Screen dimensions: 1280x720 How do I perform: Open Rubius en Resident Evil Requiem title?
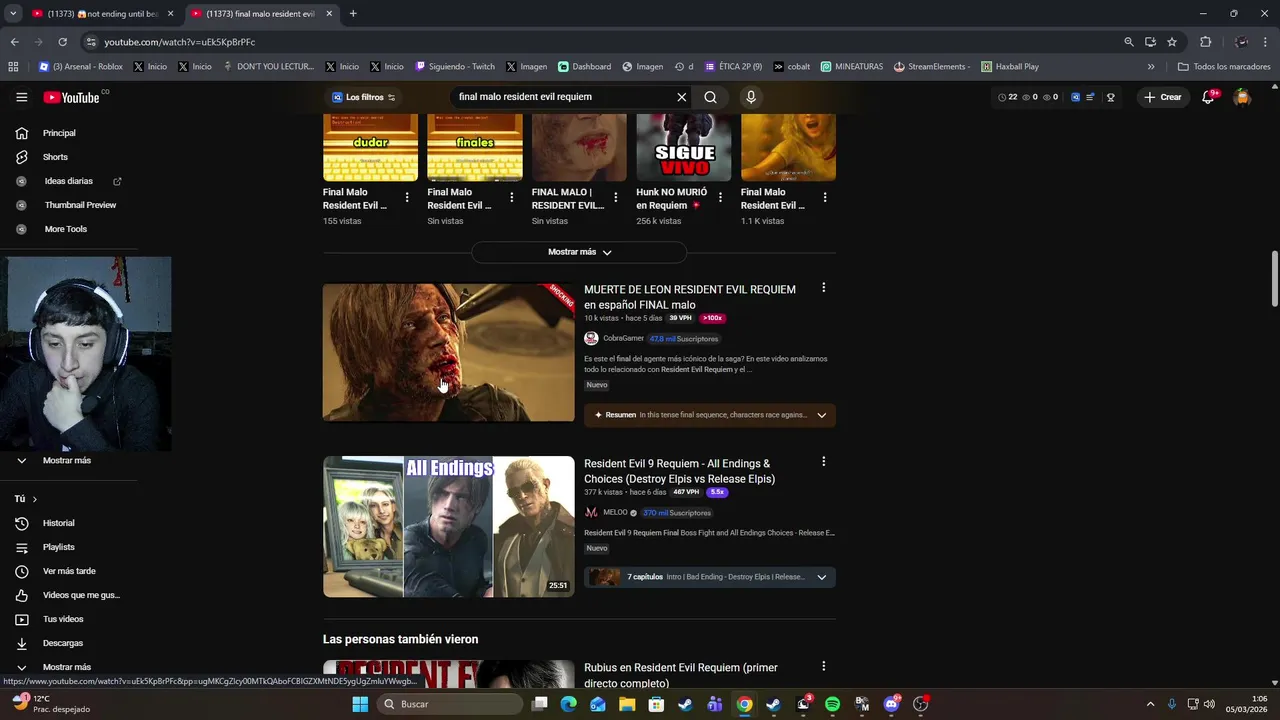(x=681, y=675)
